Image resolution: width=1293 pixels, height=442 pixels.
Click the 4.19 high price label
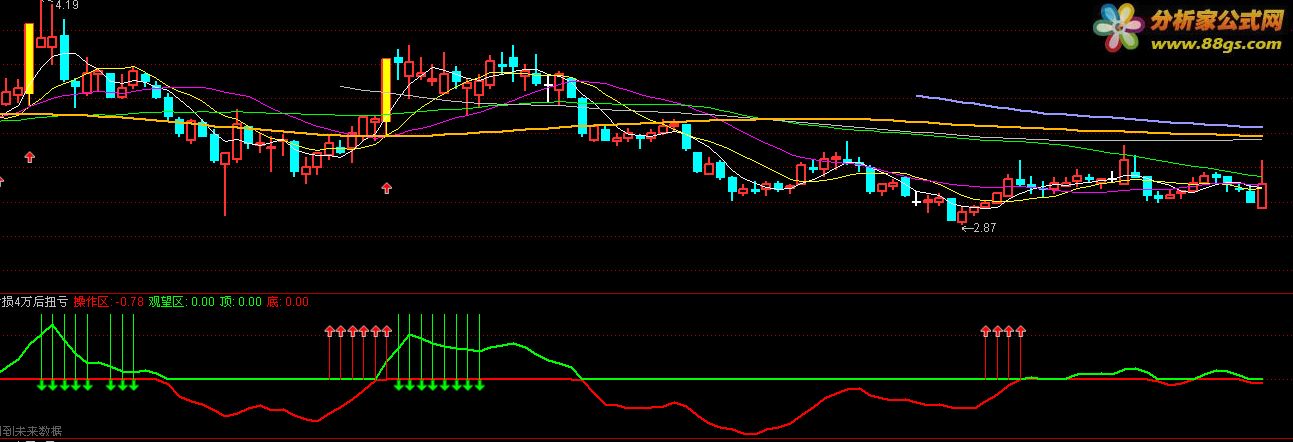tap(67, 5)
